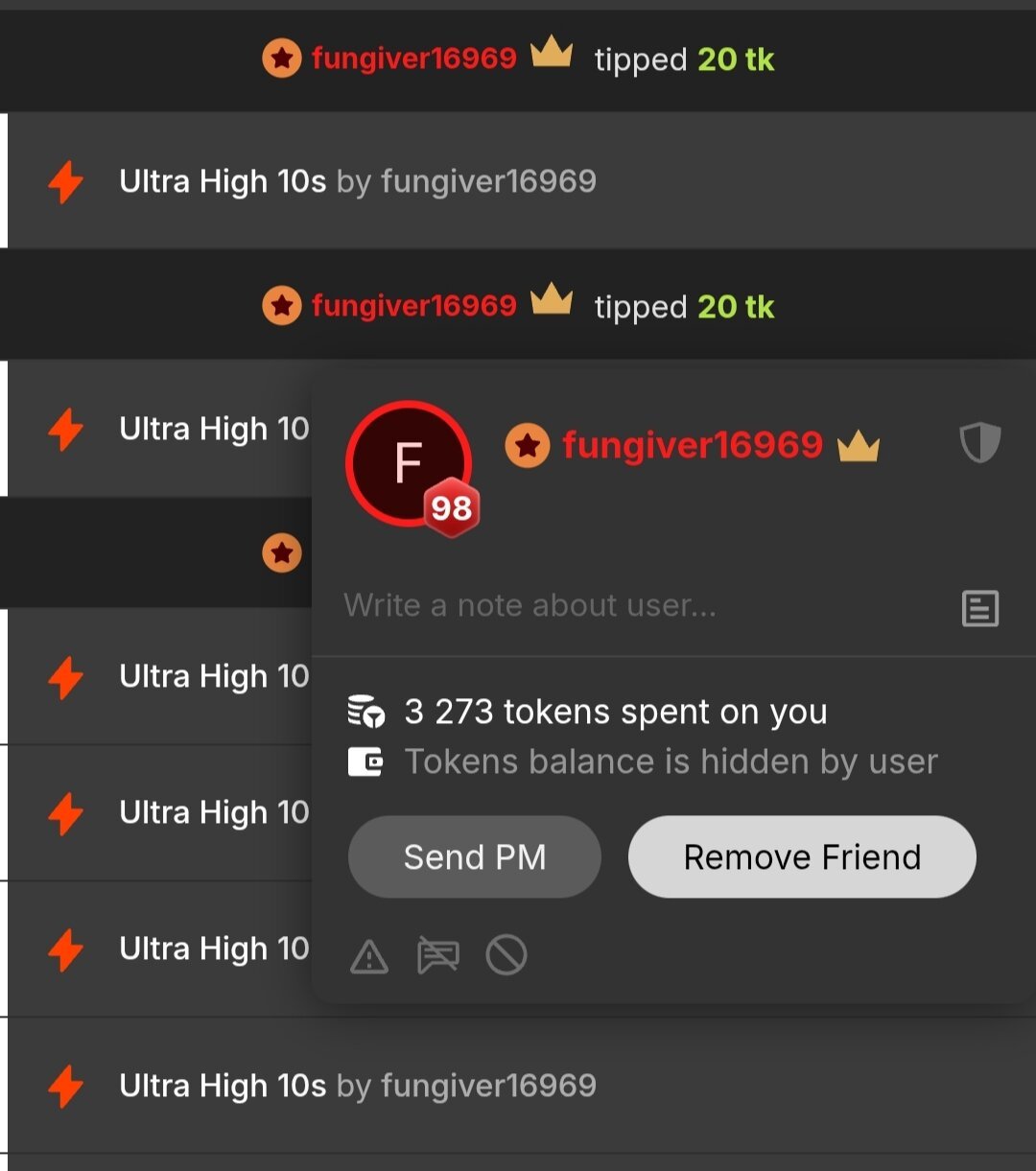Click the wallet icon beside tokens balance
Screen dimensions: 1036x1171
pyautogui.click(x=365, y=762)
